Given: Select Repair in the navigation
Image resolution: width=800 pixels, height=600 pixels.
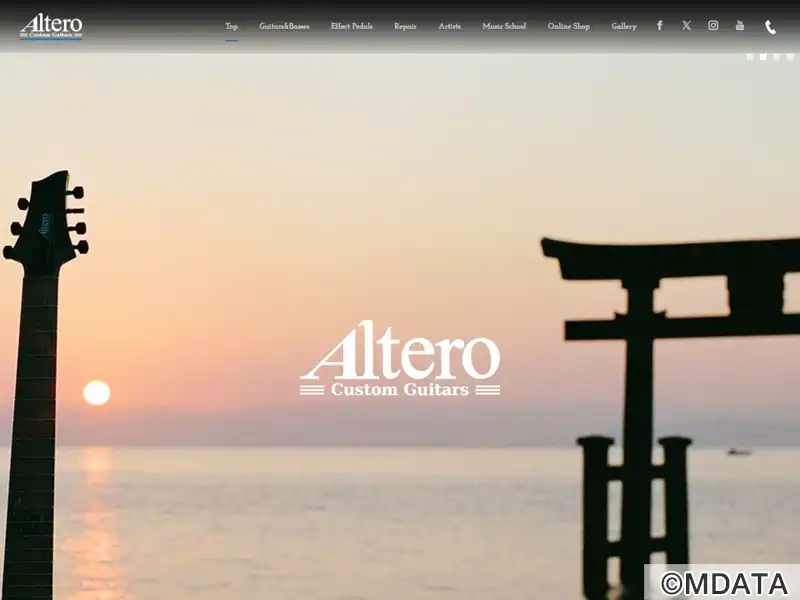Looking at the screenshot, I should coord(405,26).
